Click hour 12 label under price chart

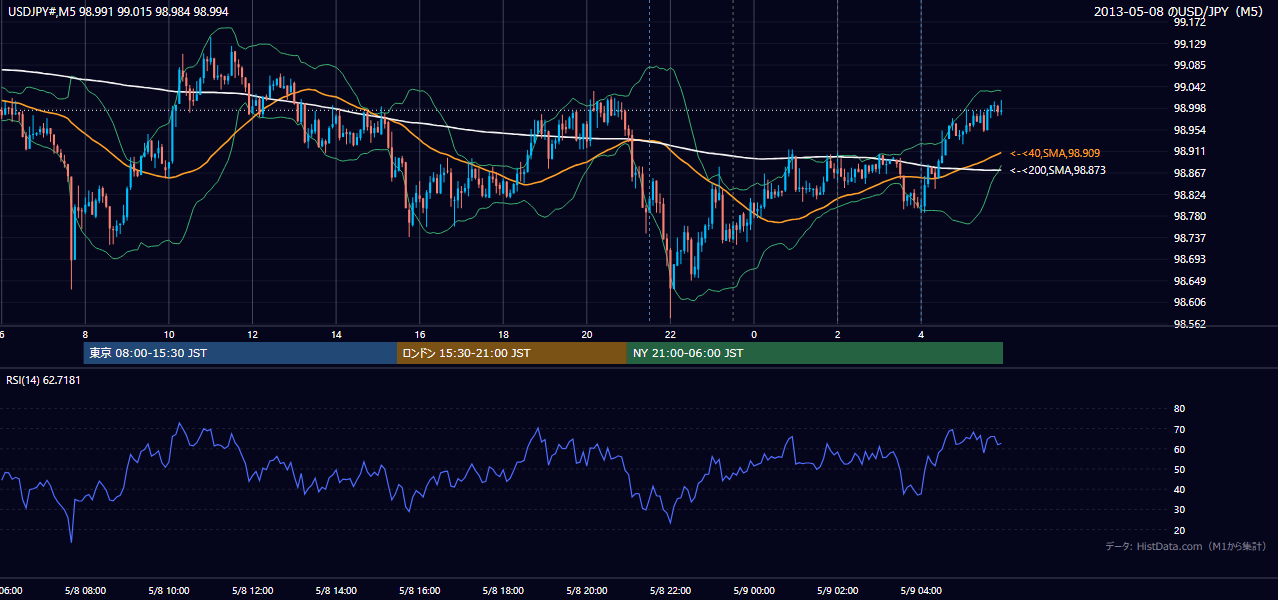click(x=253, y=334)
